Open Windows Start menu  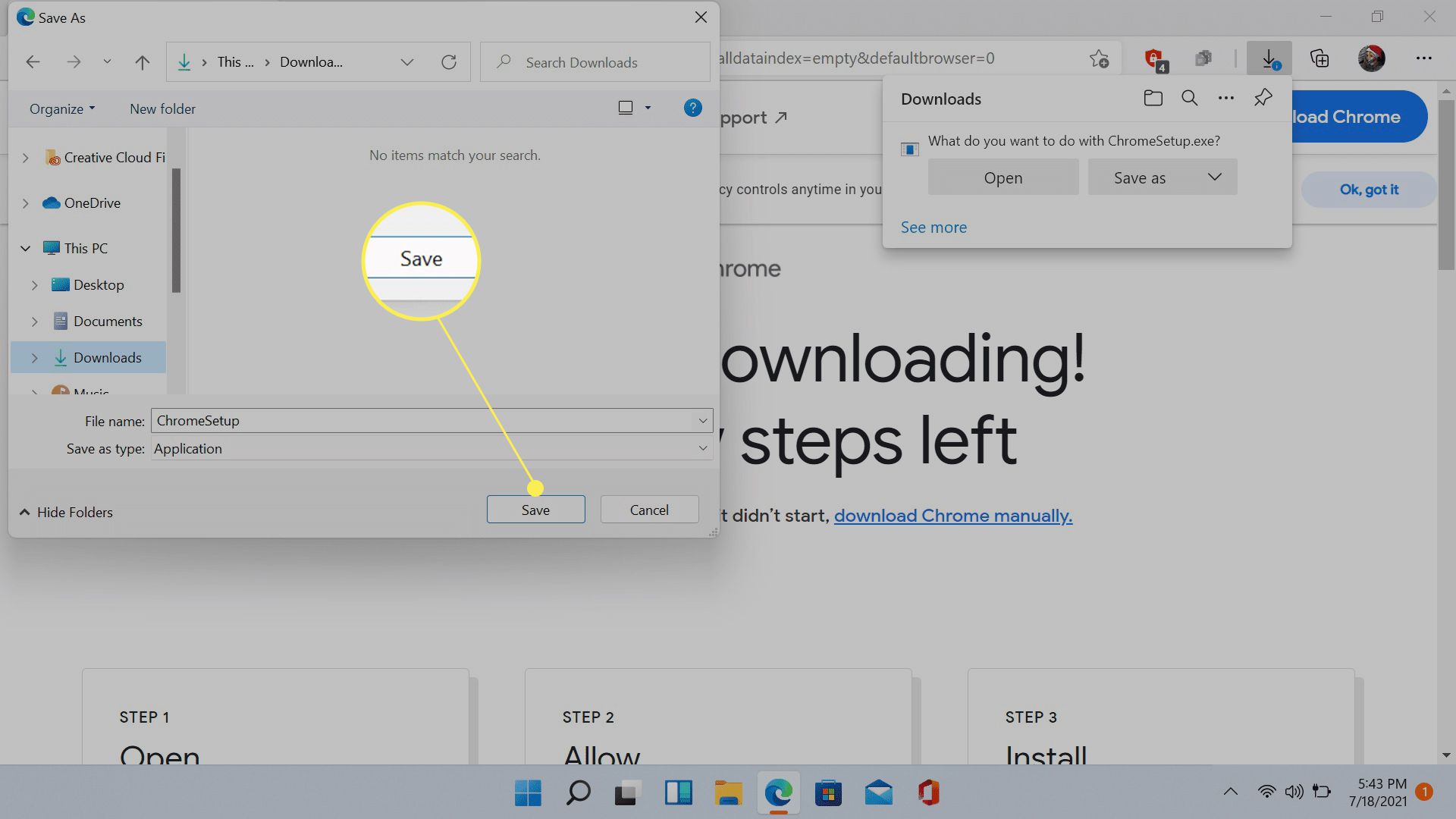(x=528, y=793)
